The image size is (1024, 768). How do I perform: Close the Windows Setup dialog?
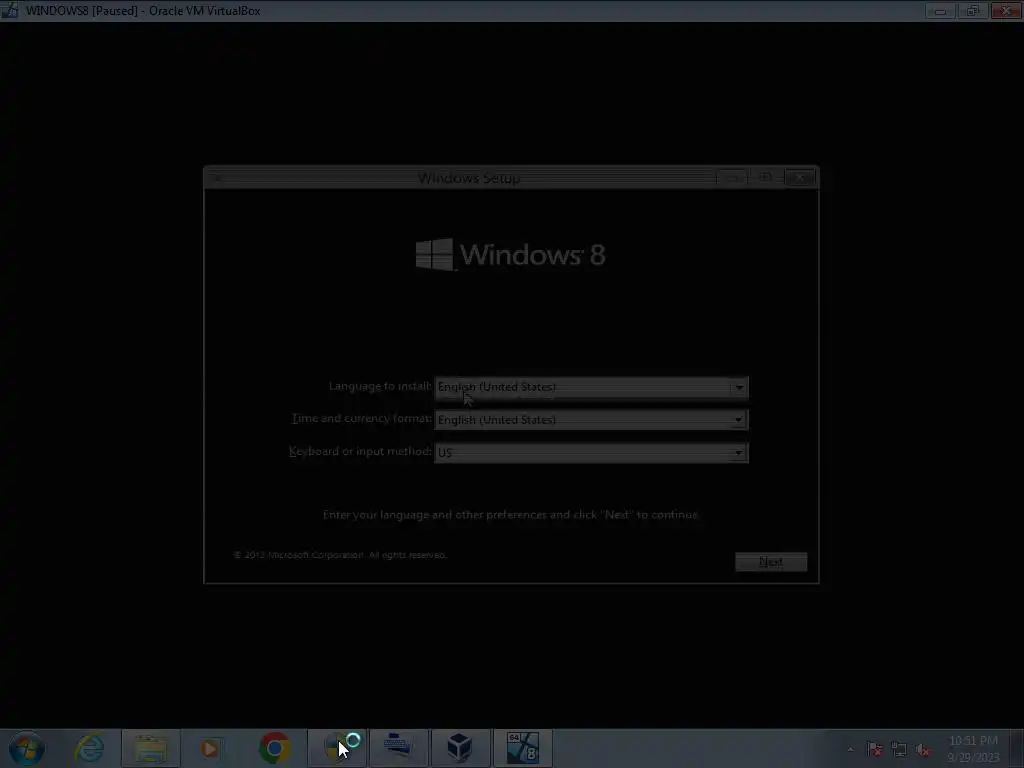coord(800,178)
